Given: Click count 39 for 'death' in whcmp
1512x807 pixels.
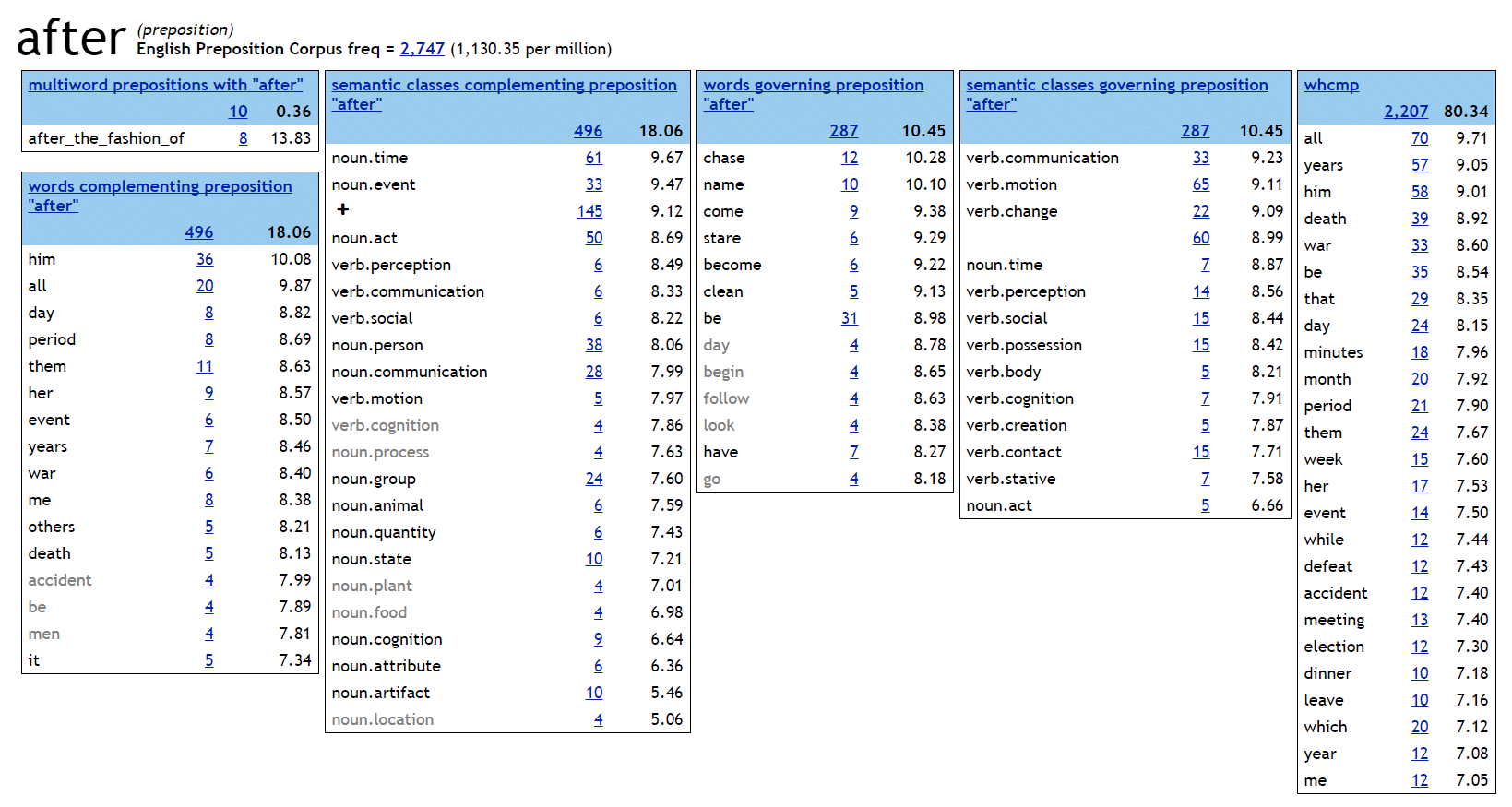Looking at the screenshot, I should (1419, 219).
